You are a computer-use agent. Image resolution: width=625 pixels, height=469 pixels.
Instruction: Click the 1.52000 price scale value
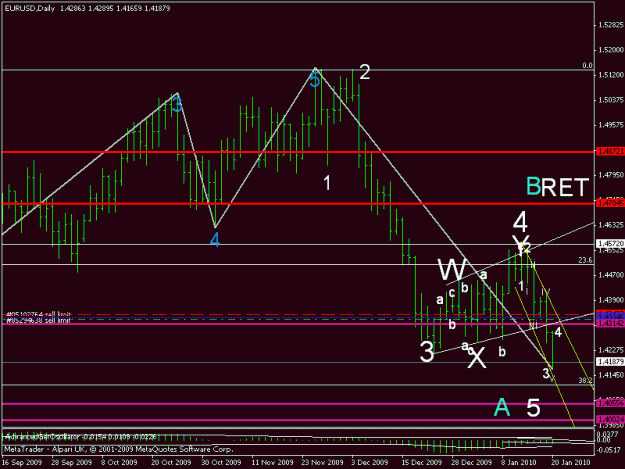pyautogui.click(x=611, y=50)
